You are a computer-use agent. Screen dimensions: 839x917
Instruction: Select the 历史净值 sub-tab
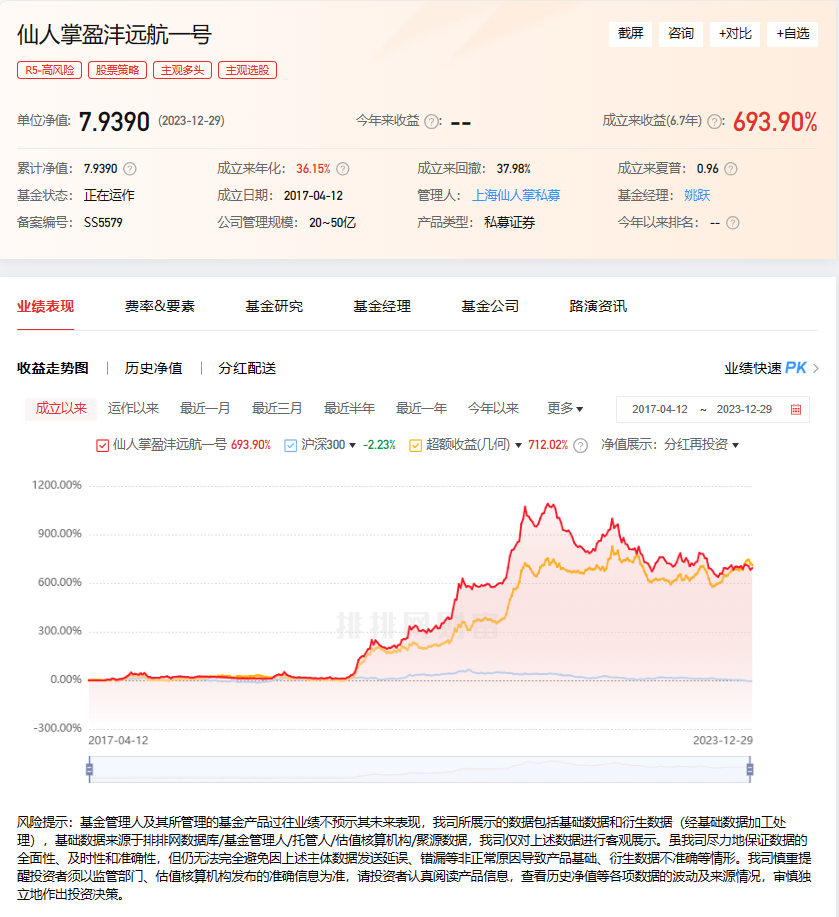click(x=154, y=368)
